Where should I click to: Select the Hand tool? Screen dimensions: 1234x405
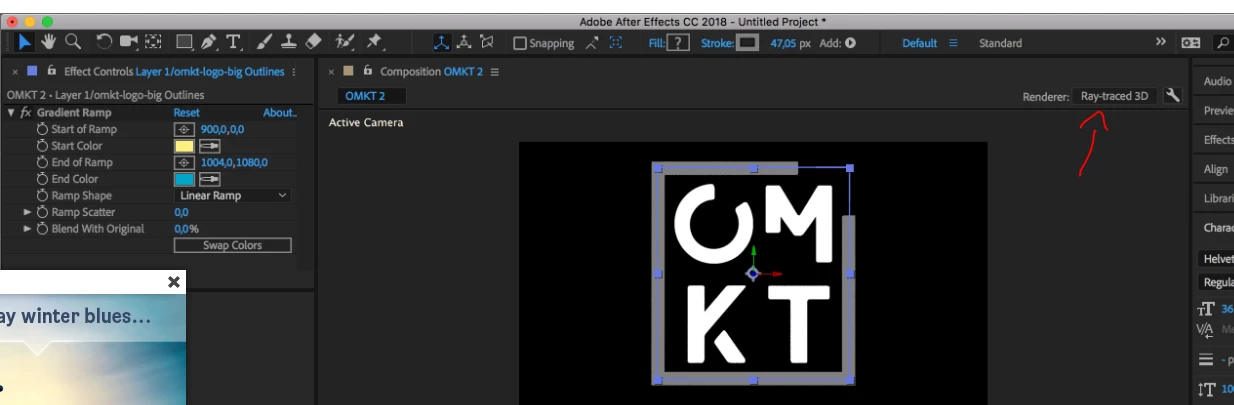coord(49,42)
